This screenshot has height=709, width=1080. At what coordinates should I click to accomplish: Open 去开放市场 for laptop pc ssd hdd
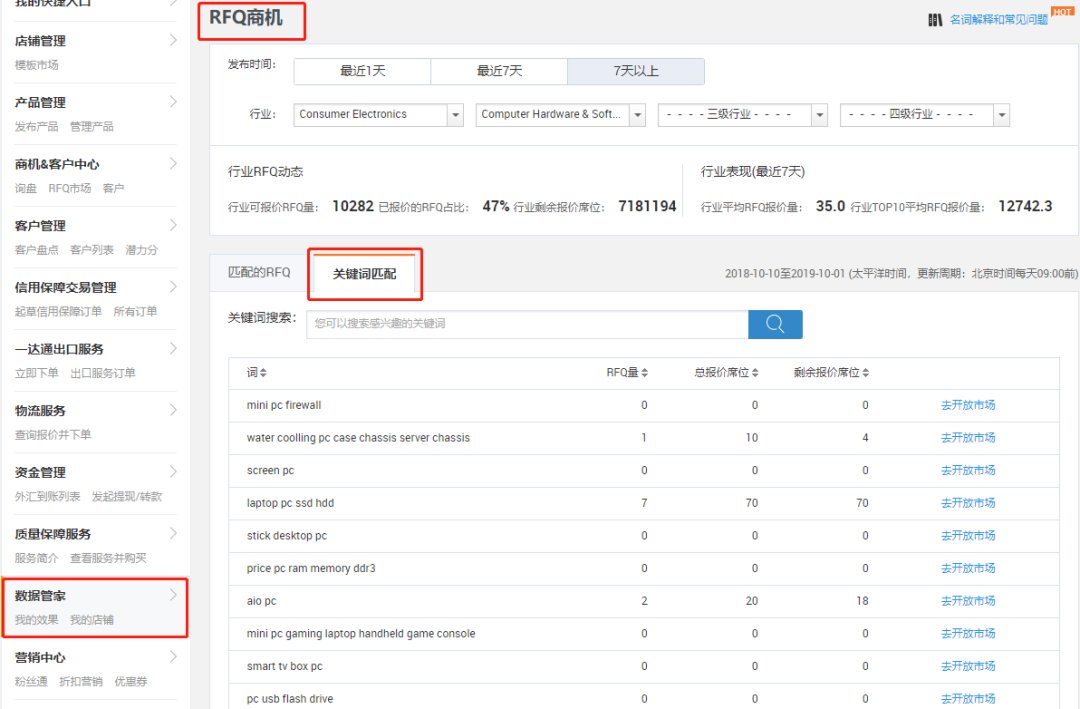[x=968, y=502]
